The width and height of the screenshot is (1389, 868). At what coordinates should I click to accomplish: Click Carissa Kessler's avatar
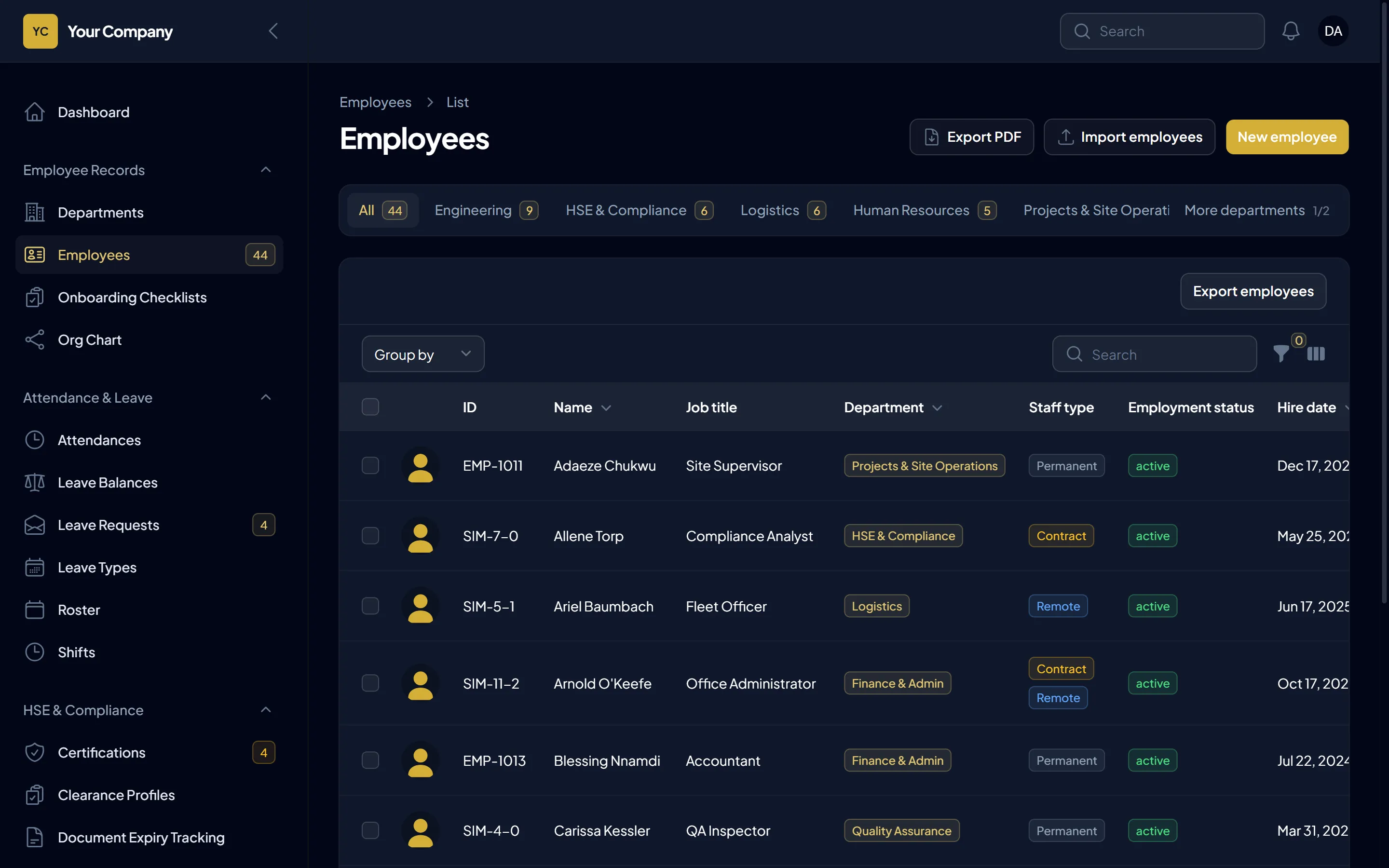pyautogui.click(x=420, y=831)
